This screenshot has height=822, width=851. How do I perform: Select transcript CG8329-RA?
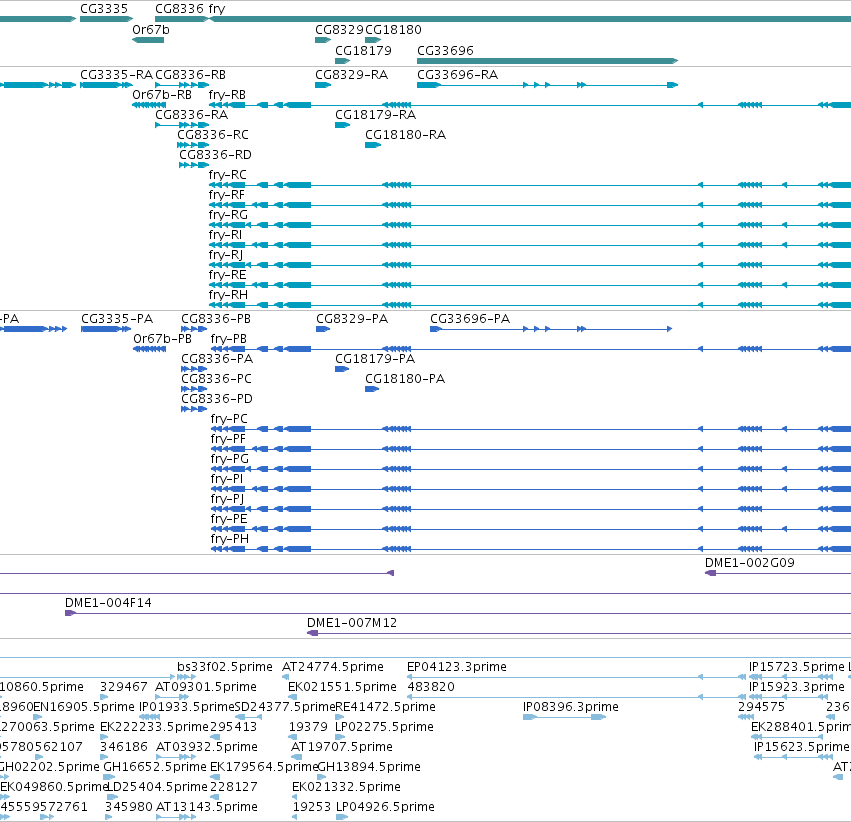tap(352, 74)
